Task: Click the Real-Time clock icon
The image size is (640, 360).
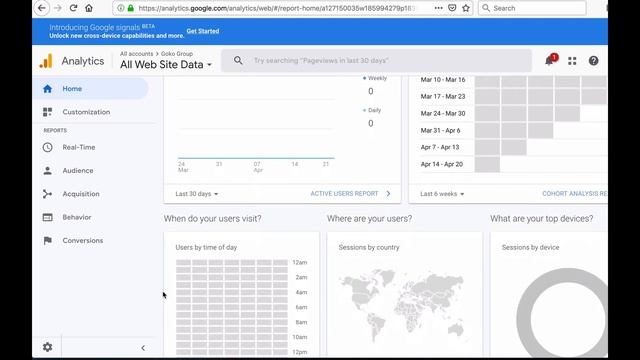Action: (x=47, y=147)
